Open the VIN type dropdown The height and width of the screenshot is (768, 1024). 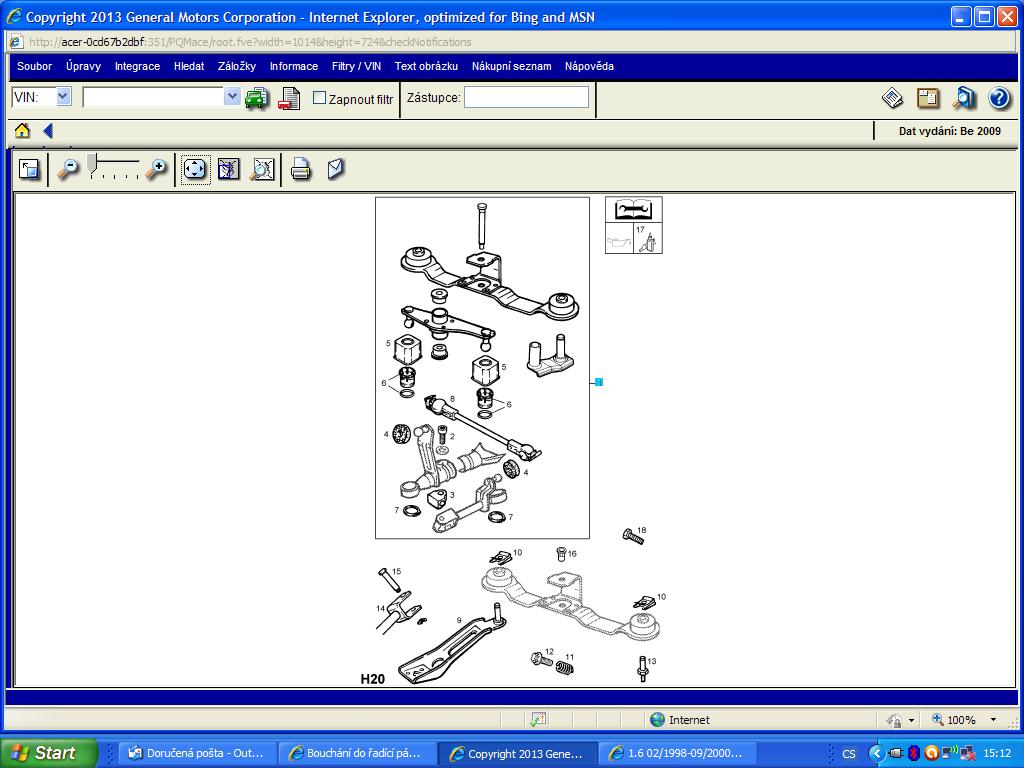(x=63, y=97)
